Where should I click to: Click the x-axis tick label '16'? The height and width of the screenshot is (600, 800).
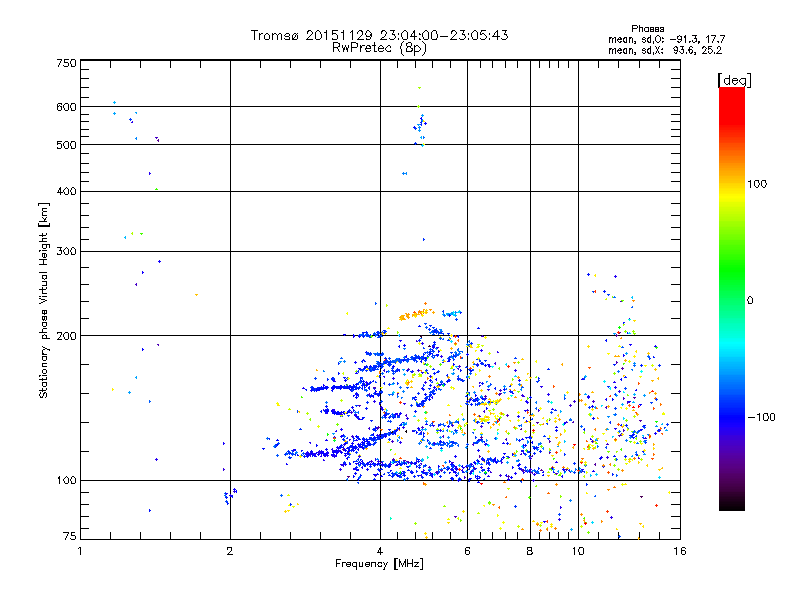pos(680,551)
